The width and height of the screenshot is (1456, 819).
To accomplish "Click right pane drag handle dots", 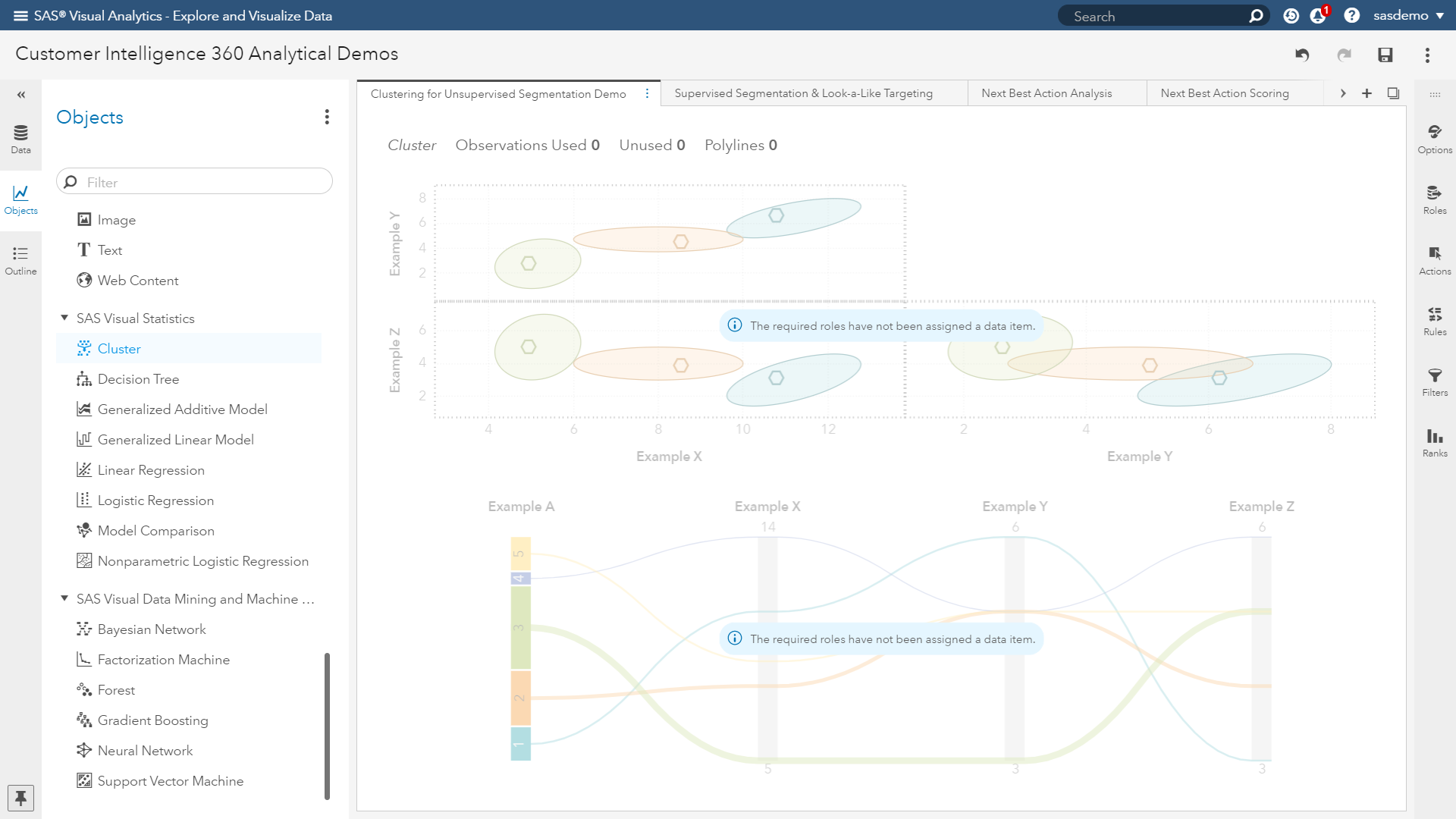I will point(1435,95).
